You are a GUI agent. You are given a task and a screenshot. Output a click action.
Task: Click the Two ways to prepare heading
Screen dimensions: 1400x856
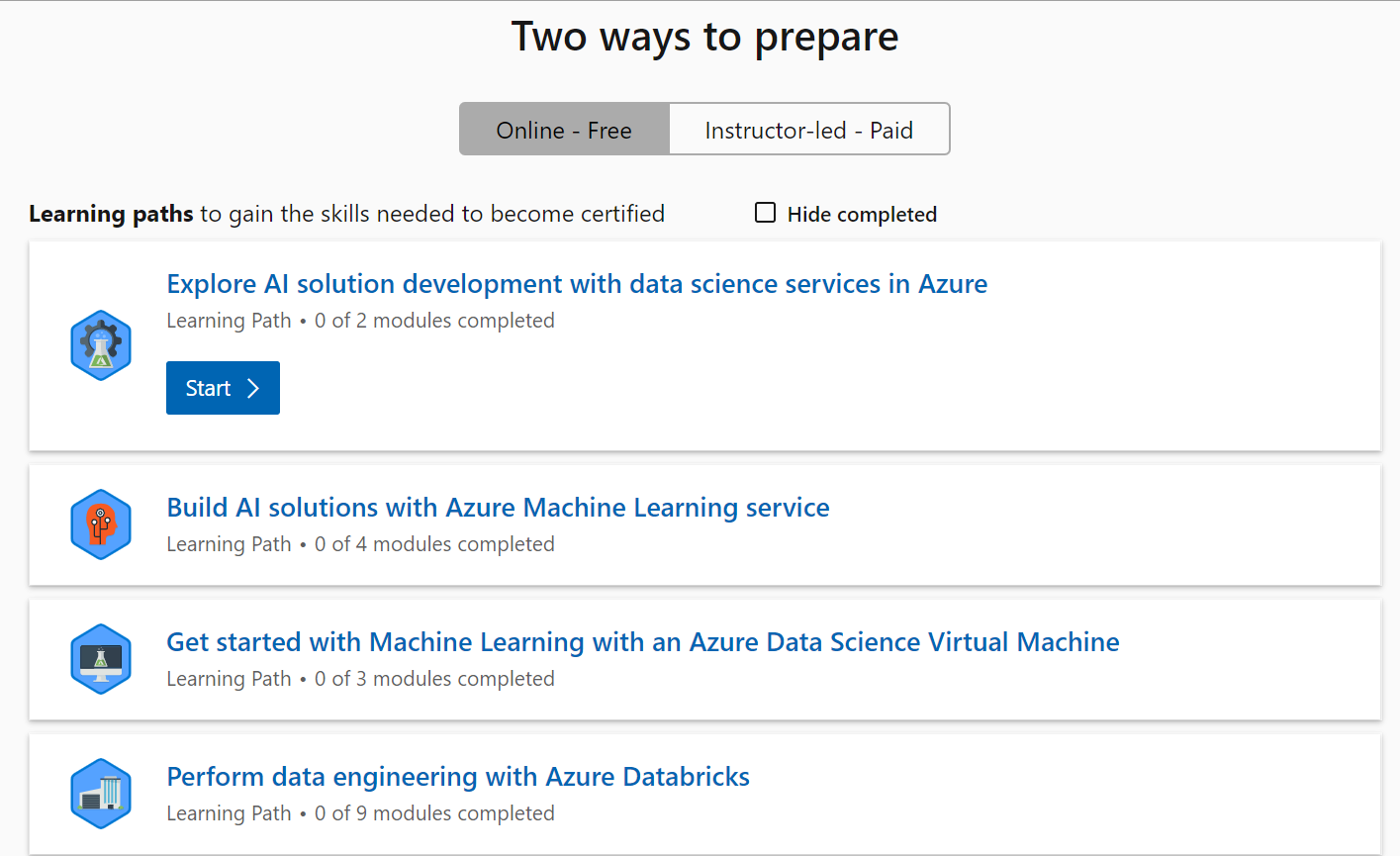click(x=704, y=38)
